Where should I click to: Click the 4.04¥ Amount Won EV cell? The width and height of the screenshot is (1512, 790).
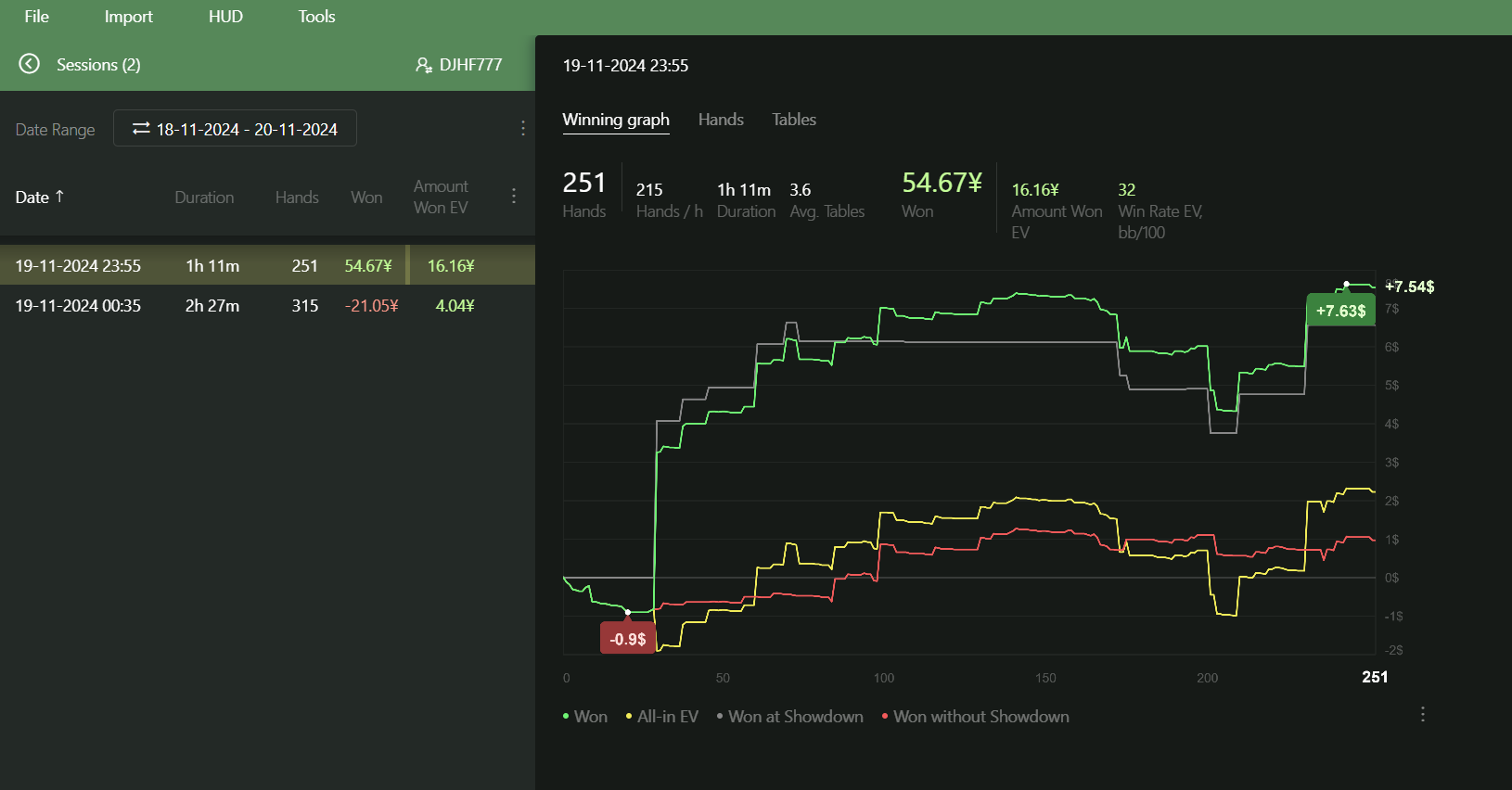455,306
